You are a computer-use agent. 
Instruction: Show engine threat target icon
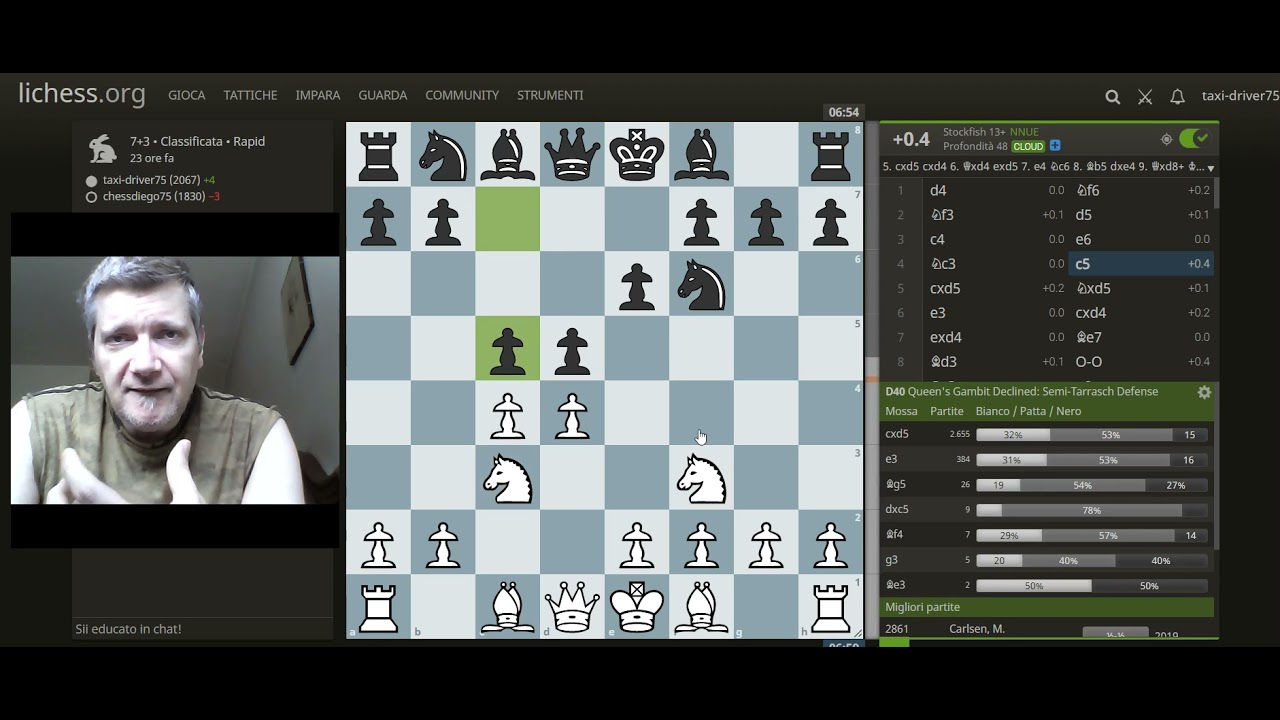point(1166,139)
